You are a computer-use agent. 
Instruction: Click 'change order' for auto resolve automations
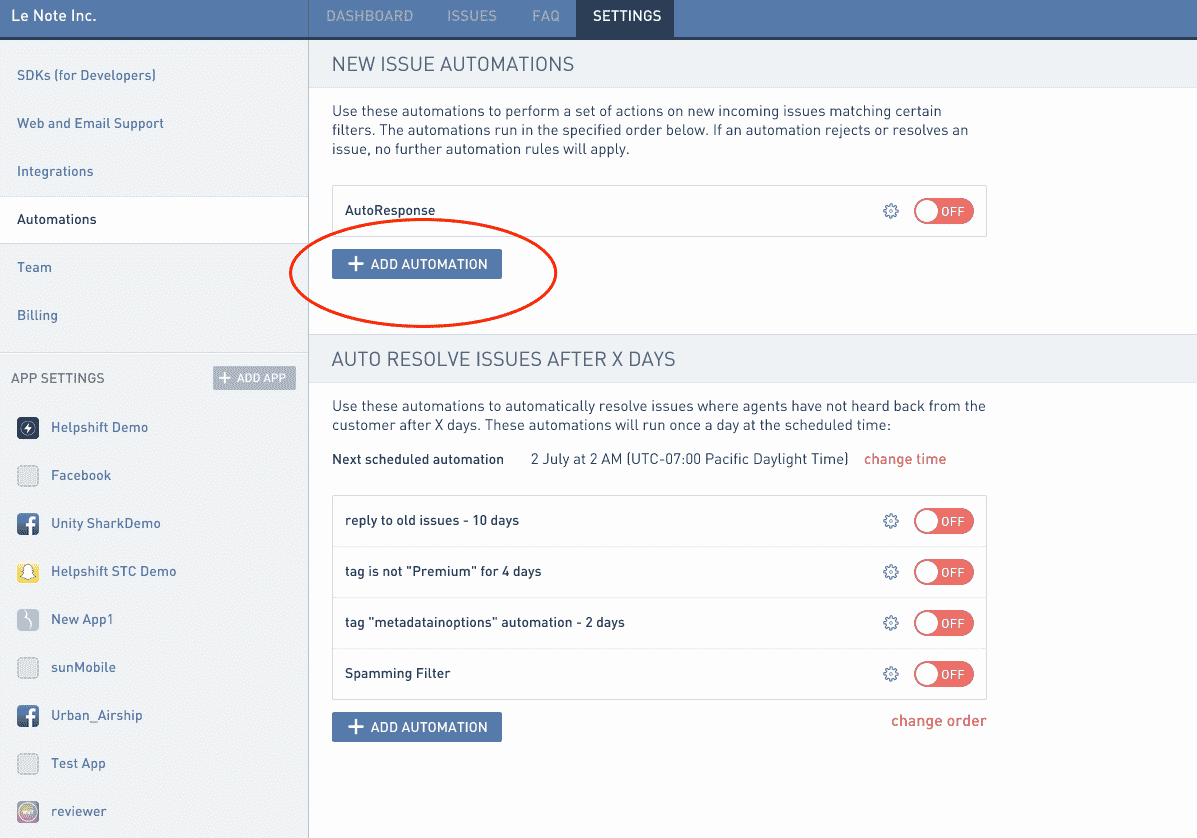click(938, 720)
